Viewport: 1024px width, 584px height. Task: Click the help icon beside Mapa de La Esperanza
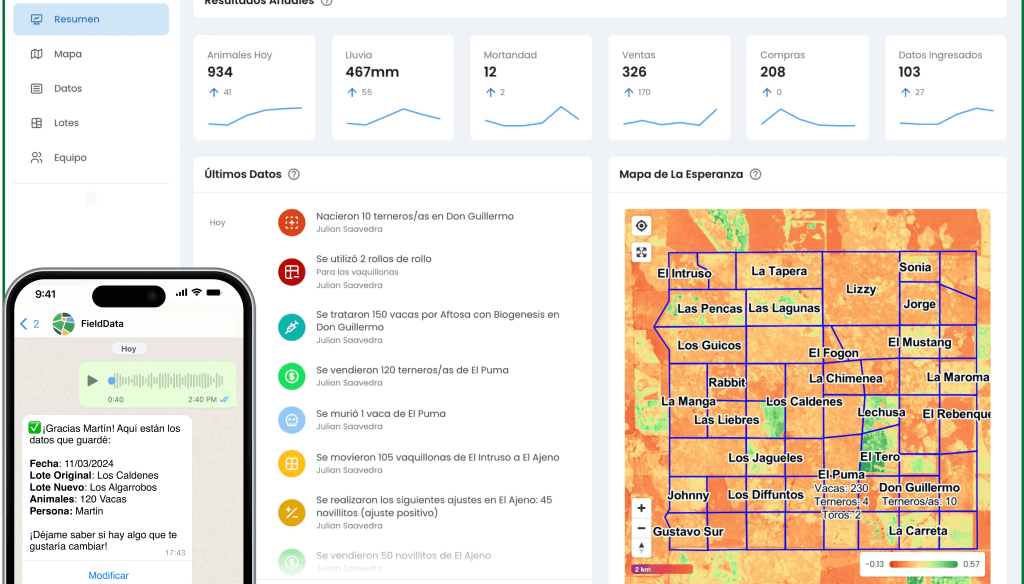click(x=756, y=174)
